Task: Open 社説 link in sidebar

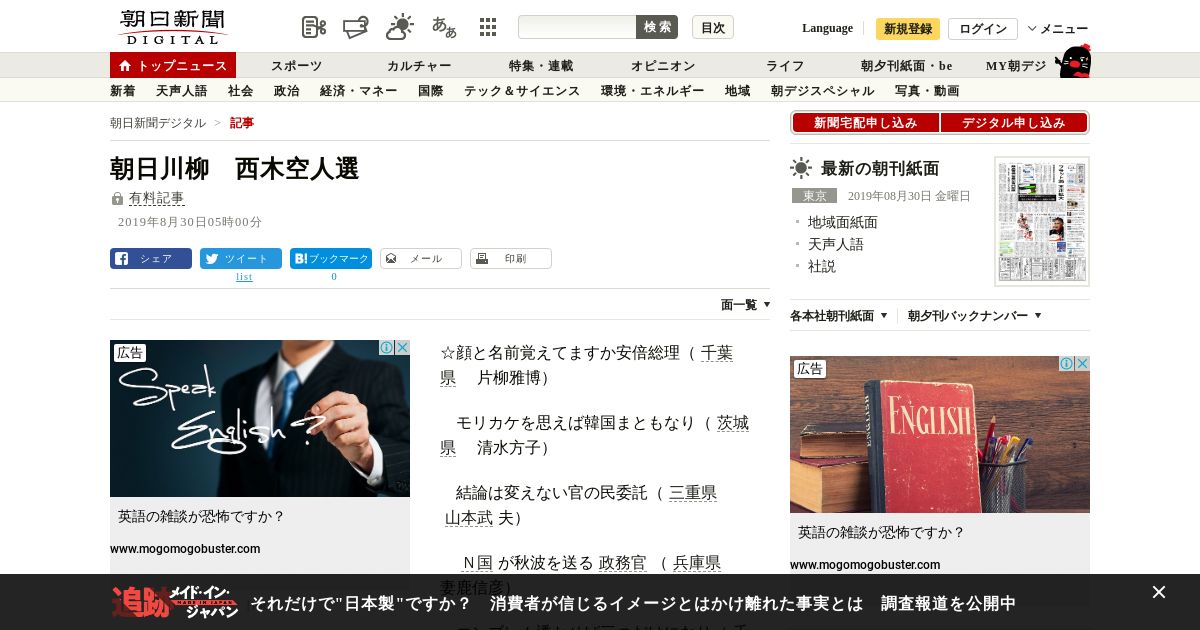Action: click(822, 266)
